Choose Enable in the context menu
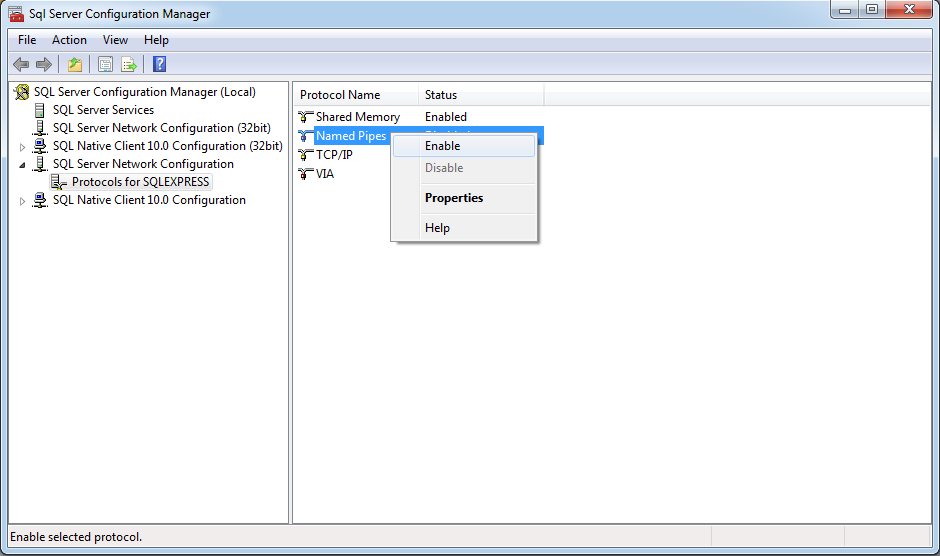This screenshot has height=556, width=940. tap(464, 146)
